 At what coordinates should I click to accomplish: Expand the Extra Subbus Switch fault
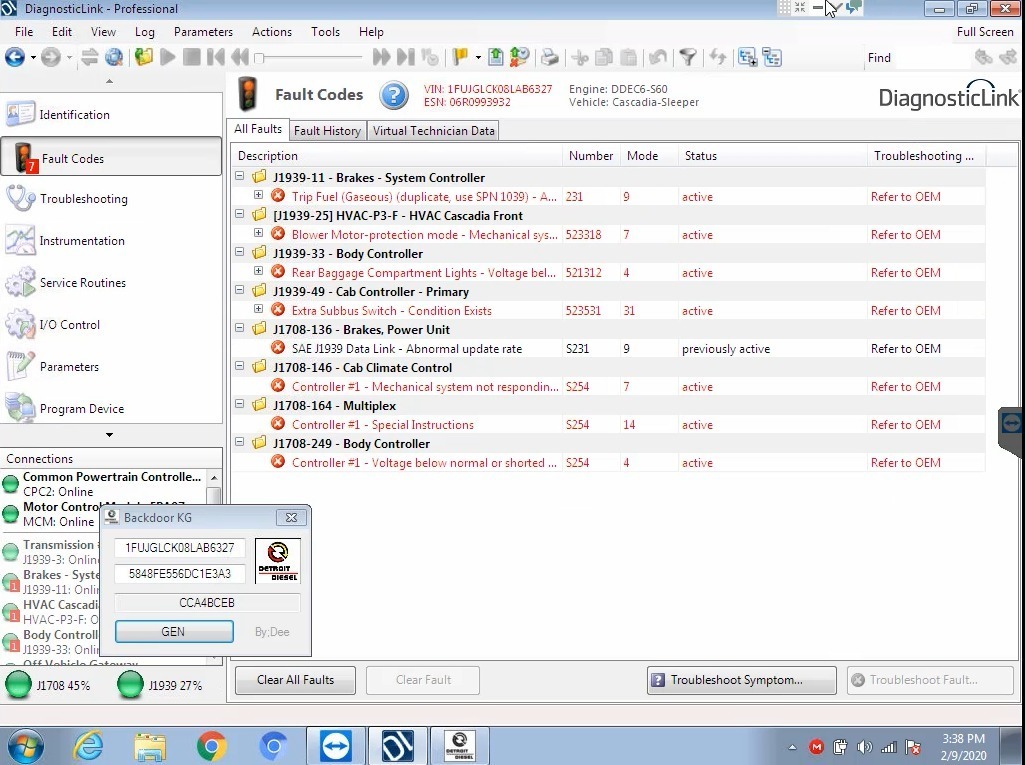[x=258, y=309]
